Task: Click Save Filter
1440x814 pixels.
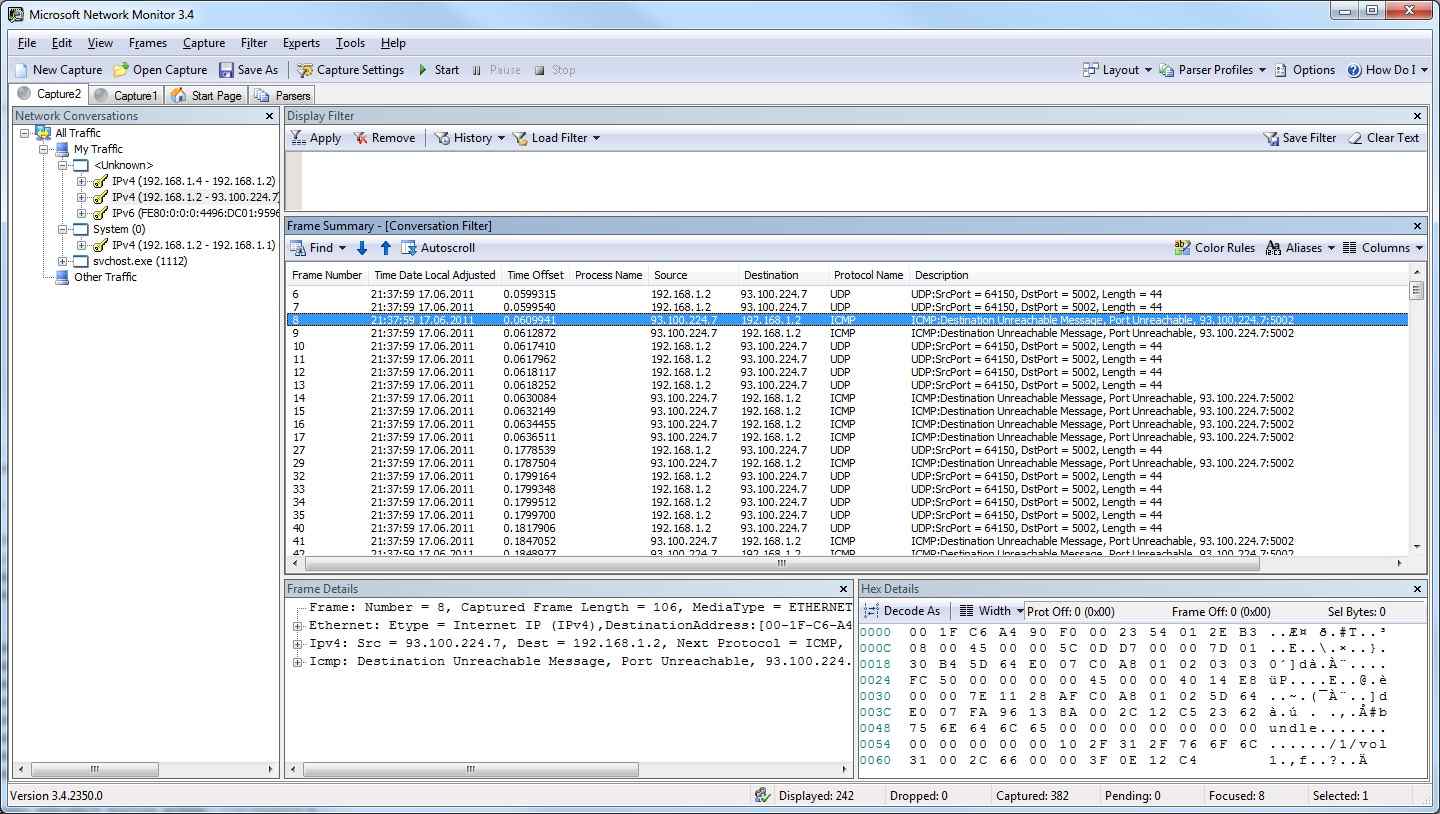Action: [x=1300, y=138]
